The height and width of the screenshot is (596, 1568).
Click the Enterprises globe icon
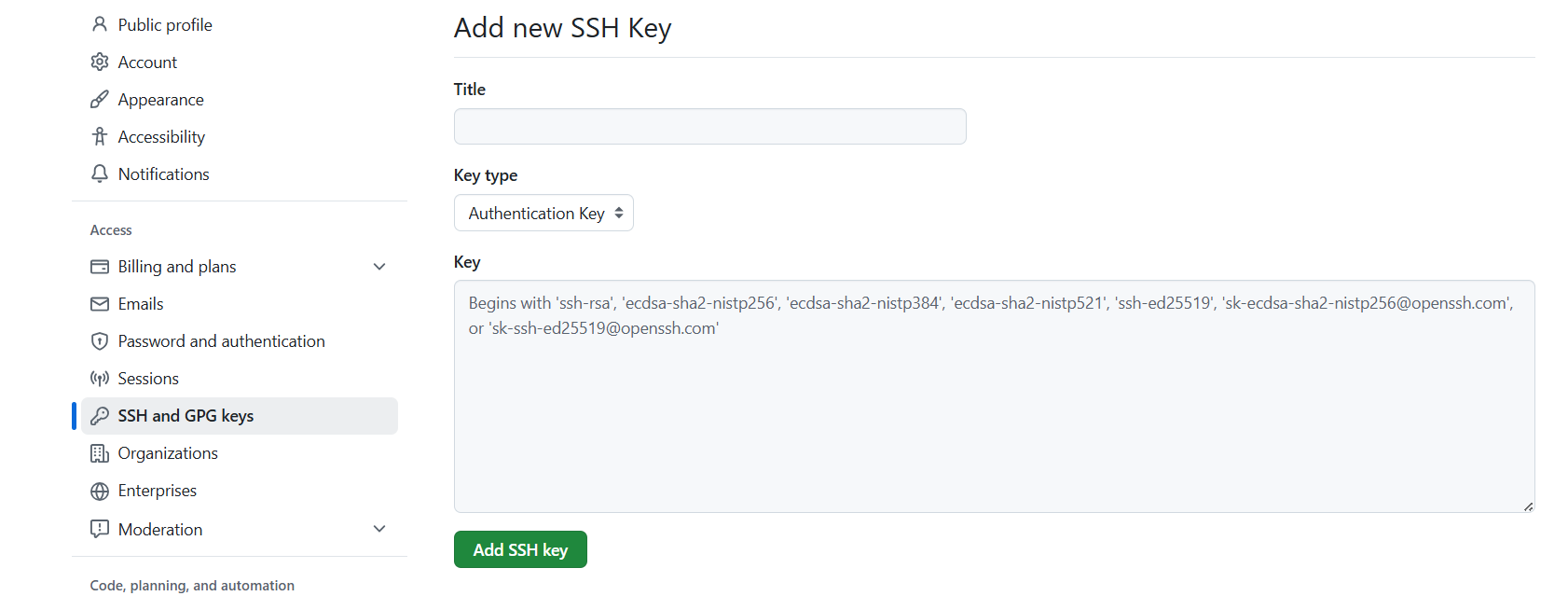[x=100, y=490]
